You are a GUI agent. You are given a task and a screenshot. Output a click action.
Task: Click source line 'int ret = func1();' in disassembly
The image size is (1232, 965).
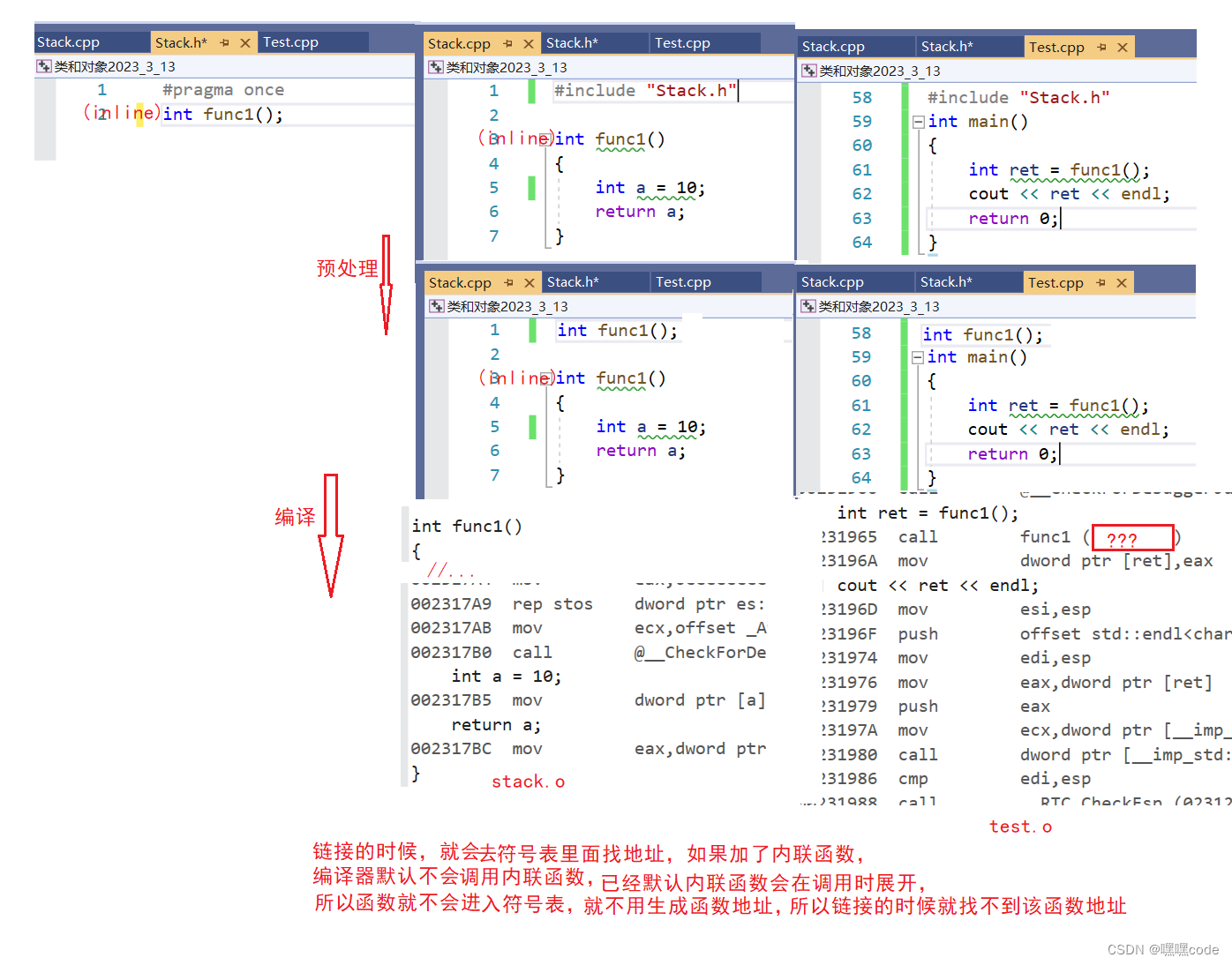(x=928, y=513)
